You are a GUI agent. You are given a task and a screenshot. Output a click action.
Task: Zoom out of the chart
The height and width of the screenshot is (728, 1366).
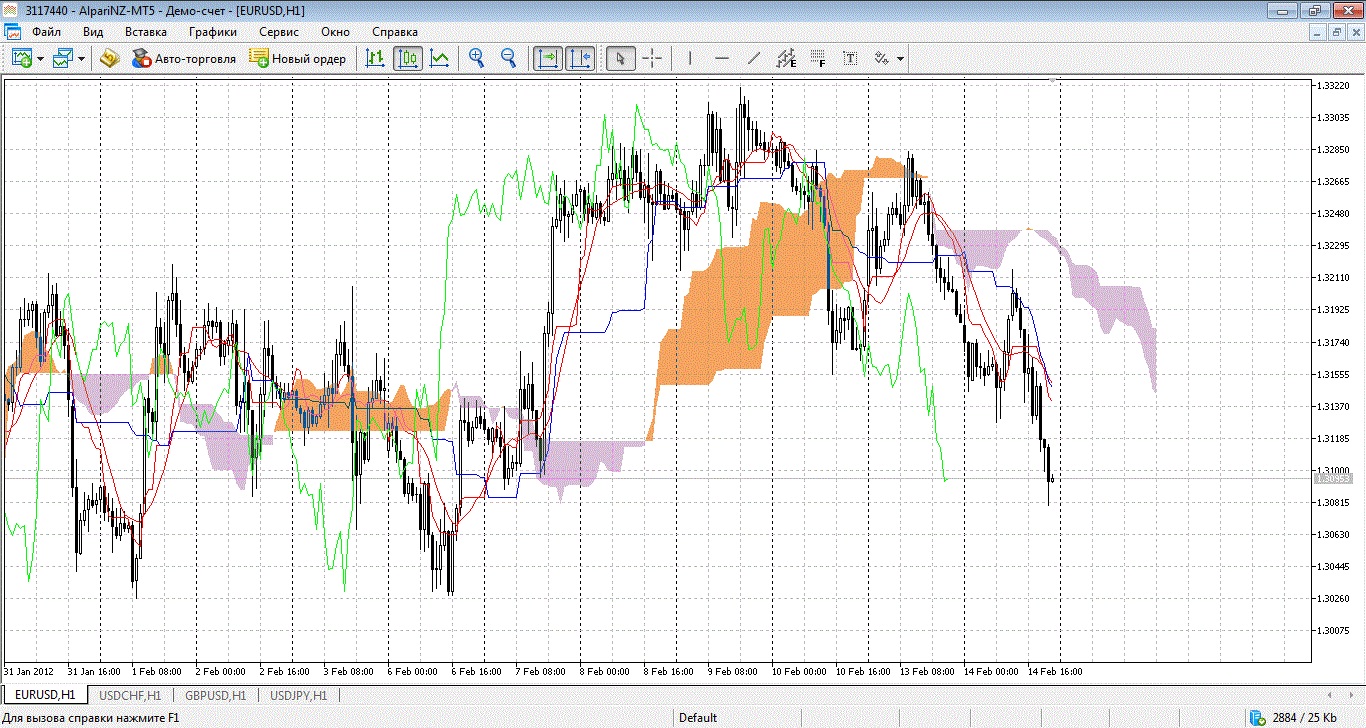(508, 59)
